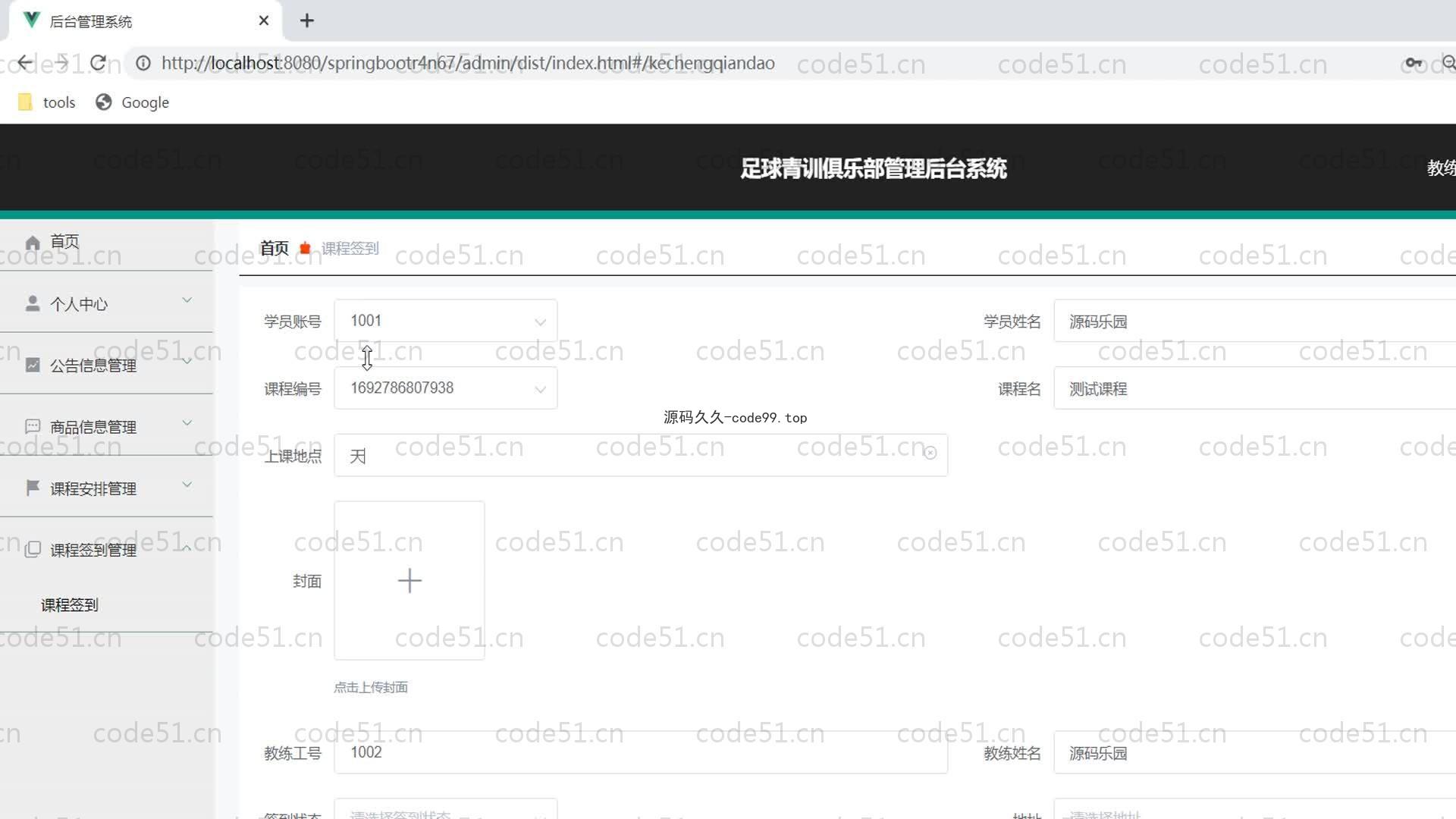Click the 教练工号 field showing 1002
The image size is (1456, 819).
641,752
